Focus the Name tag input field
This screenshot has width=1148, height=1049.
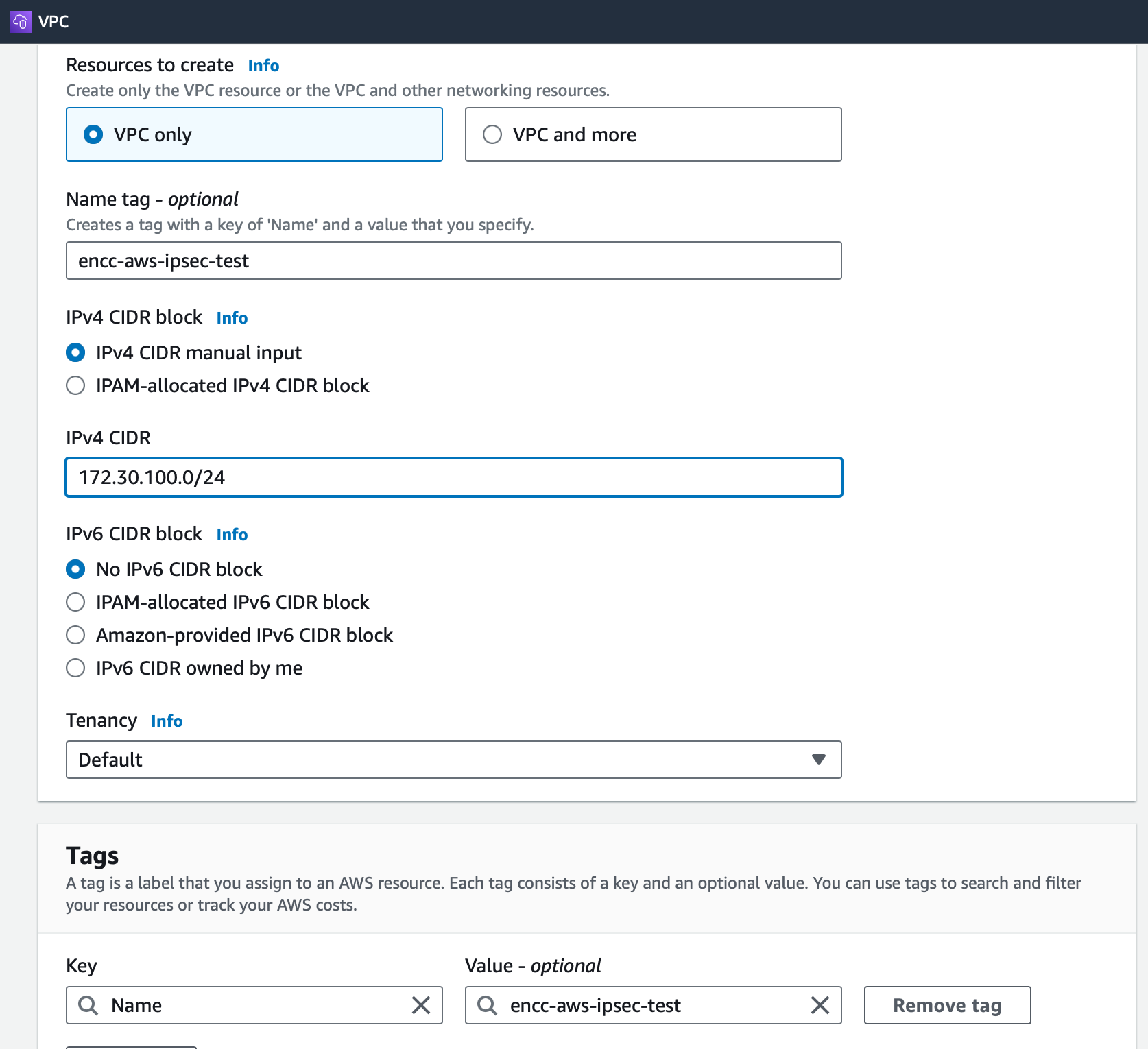pyautogui.click(x=453, y=261)
